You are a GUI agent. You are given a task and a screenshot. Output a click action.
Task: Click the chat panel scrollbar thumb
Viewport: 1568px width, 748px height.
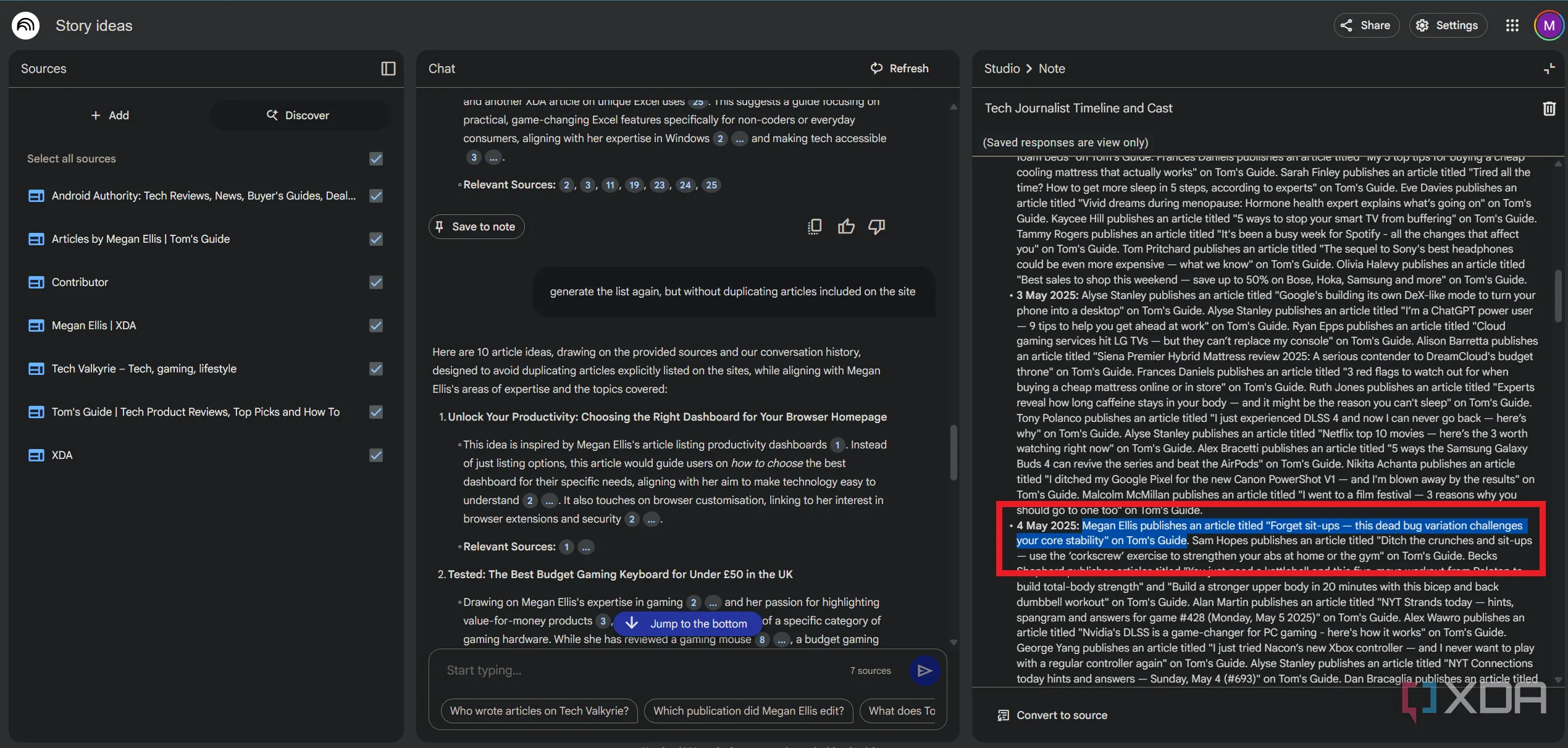pyautogui.click(x=953, y=452)
